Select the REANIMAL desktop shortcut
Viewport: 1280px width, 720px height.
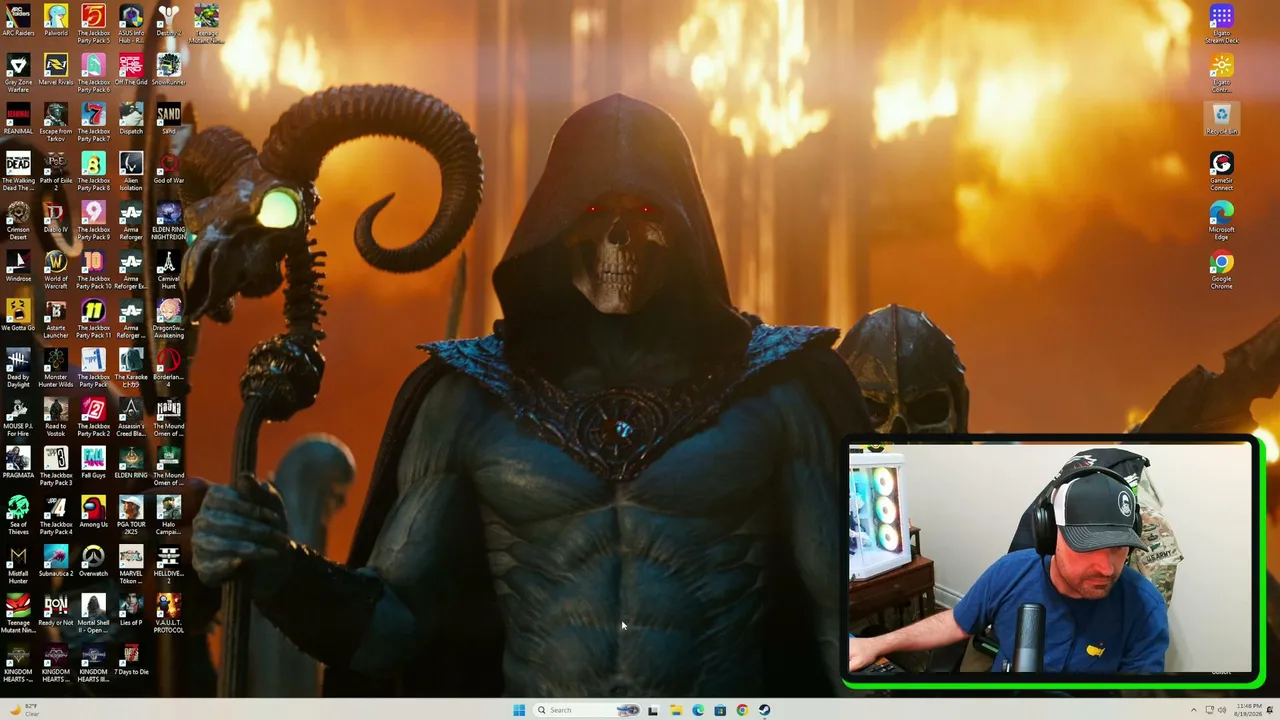click(x=18, y=118)
